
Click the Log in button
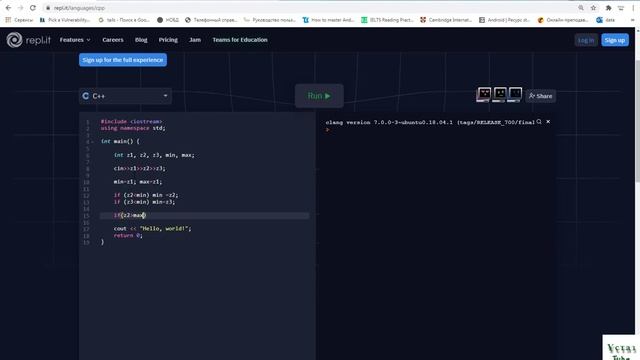click(586, 40)
